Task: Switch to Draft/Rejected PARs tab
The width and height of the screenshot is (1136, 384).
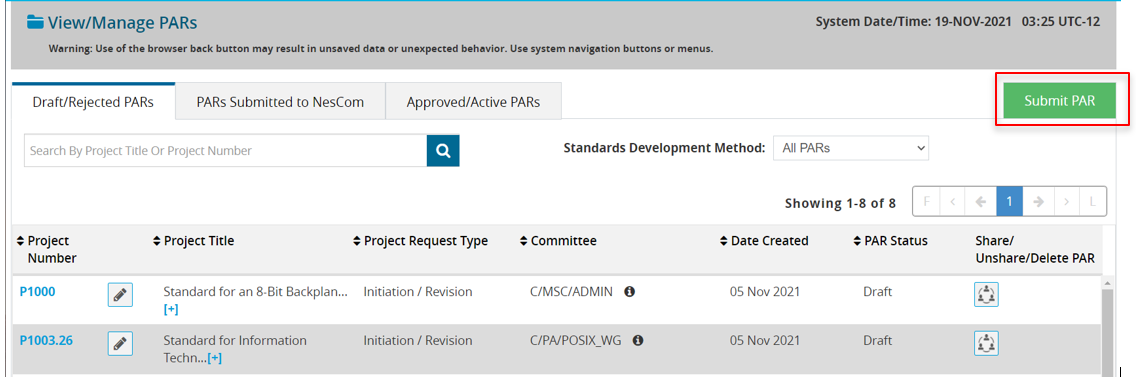Action: tap(93, 102)
